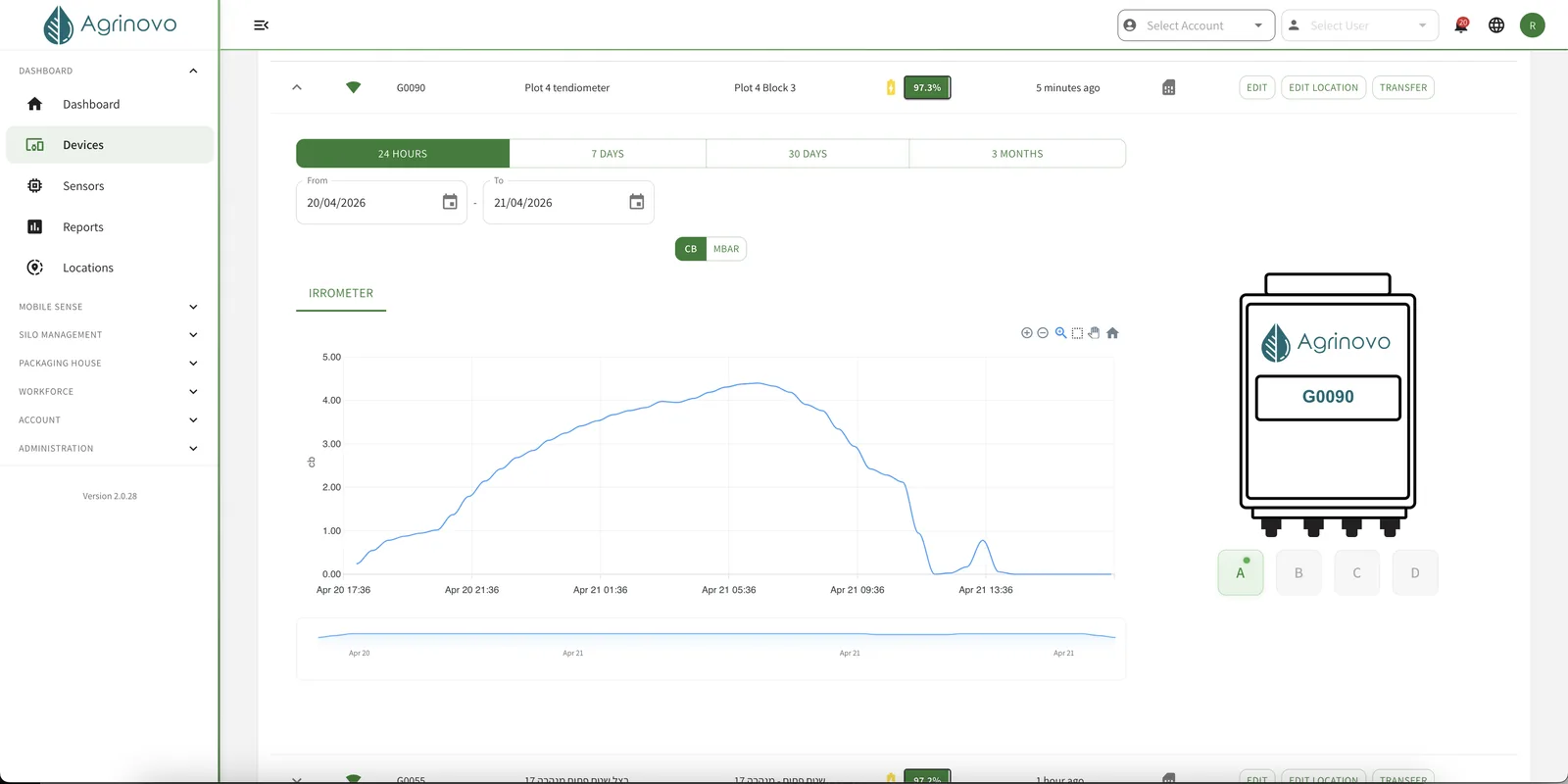Select the 30 DAYS range tab
Viewport: 1568px width, 784px height.
tap(808, 154)
